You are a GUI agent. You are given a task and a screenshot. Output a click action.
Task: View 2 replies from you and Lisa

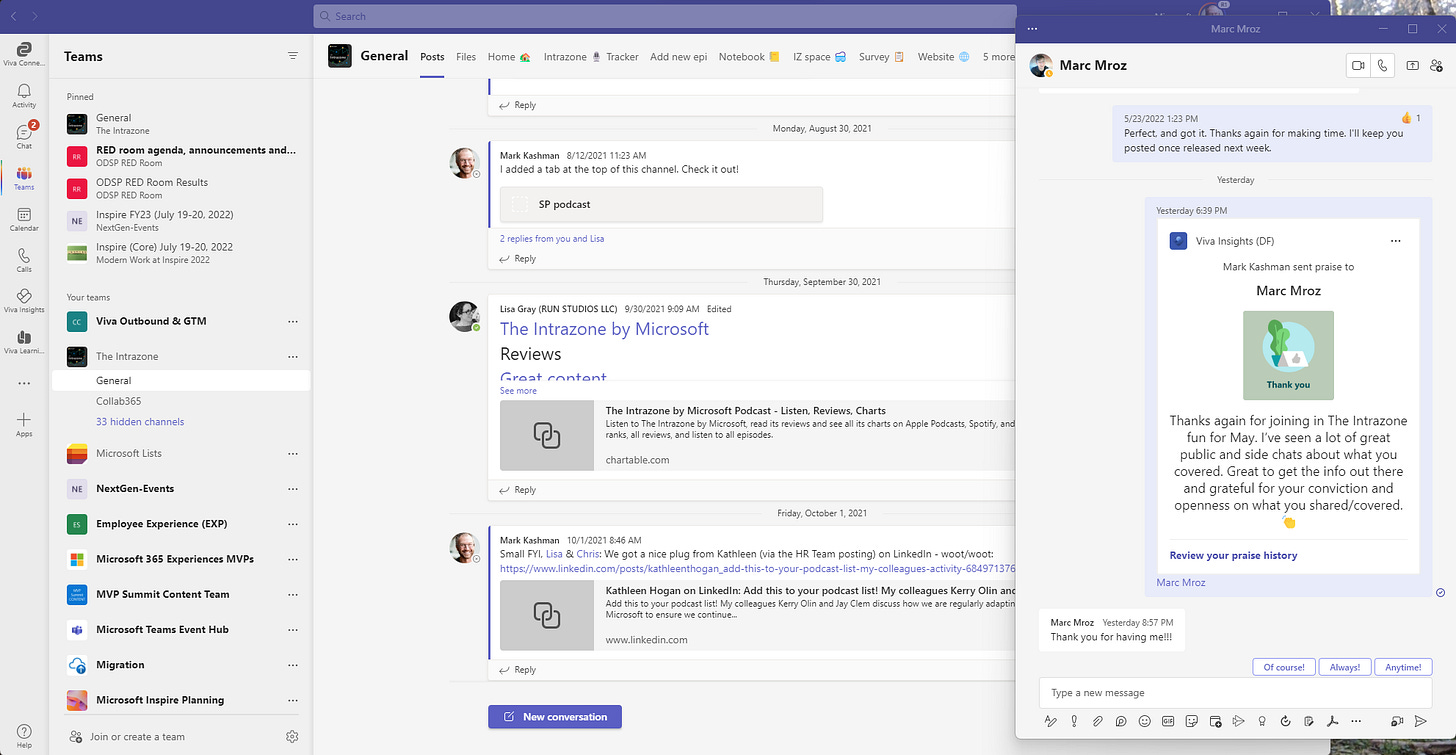pos(552,238)
